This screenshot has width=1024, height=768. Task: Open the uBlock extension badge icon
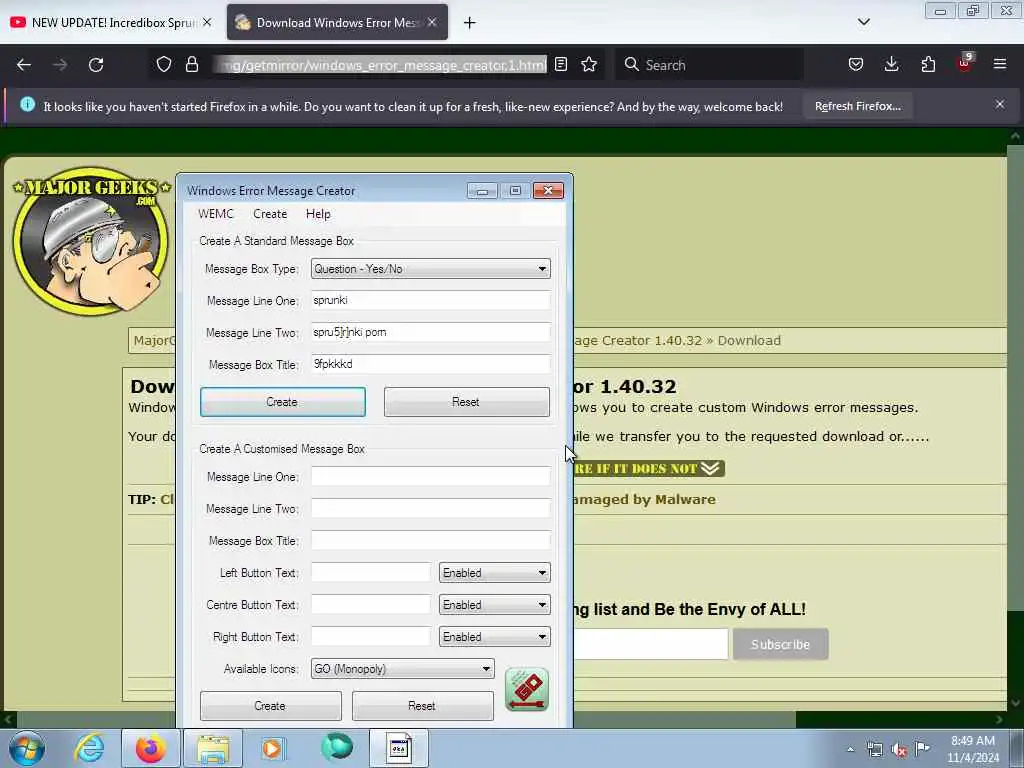coord(965,63)
